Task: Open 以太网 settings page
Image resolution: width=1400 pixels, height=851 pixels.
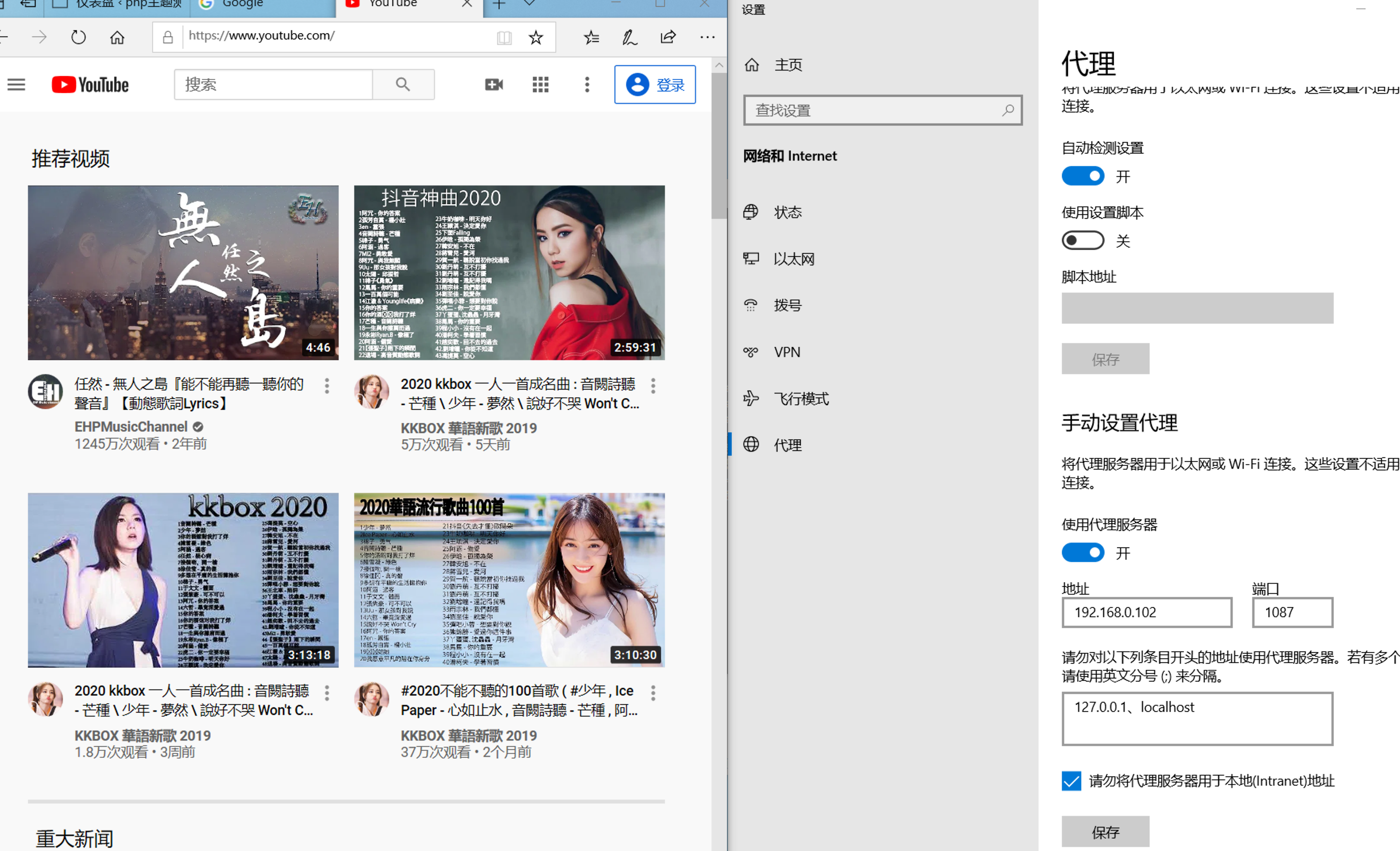Action: pyautogui.click(x=779, y=259)
